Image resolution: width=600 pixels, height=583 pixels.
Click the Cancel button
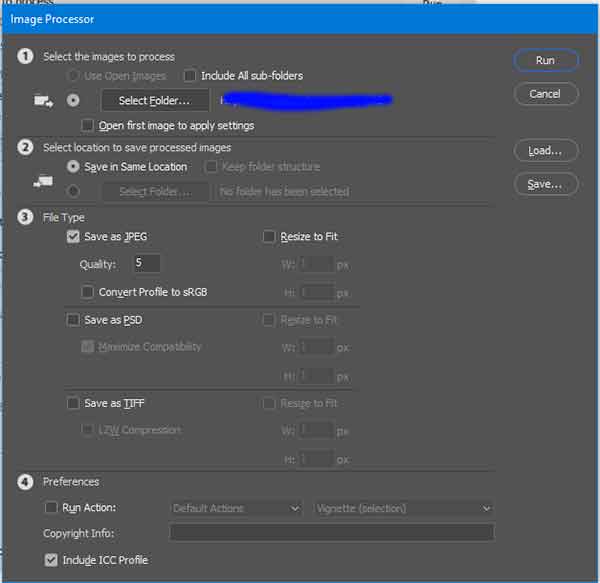point(546,94)
